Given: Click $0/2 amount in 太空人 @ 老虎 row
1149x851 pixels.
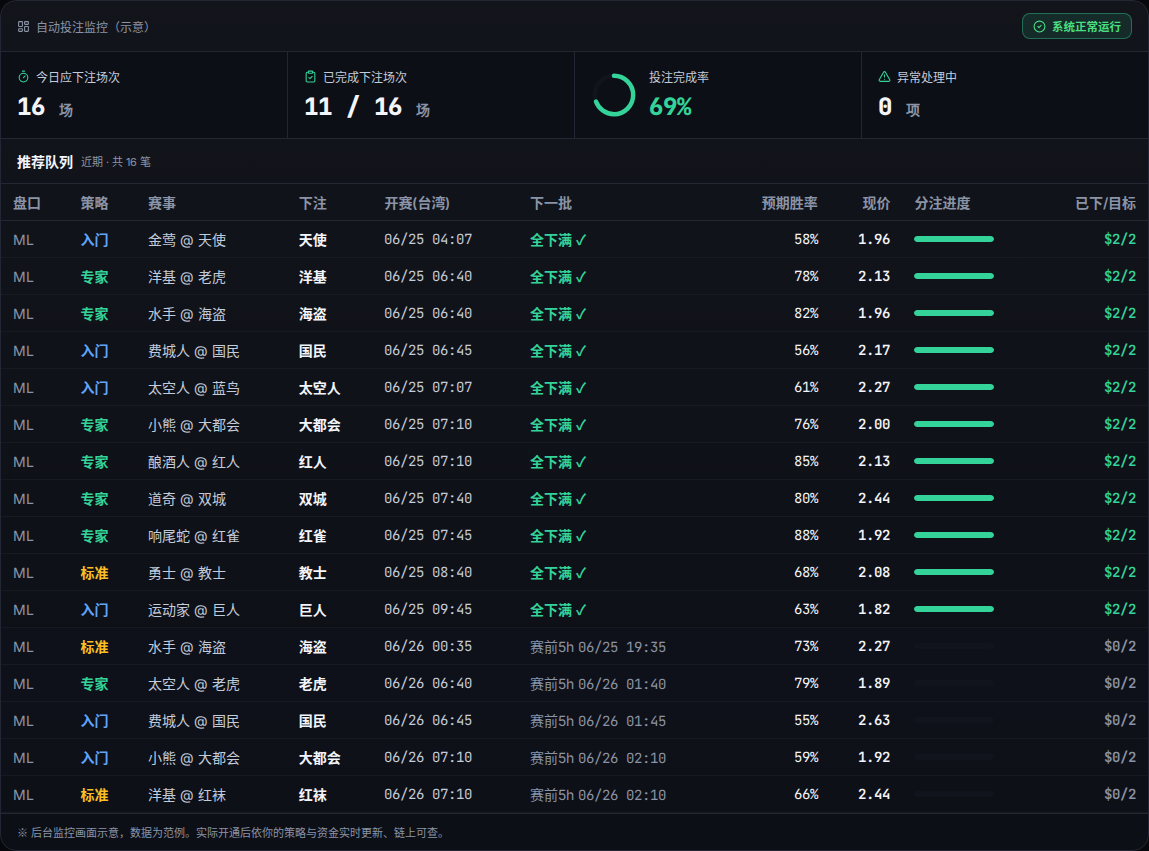Looking at the screenshot, I should (x=1120, y=683).
